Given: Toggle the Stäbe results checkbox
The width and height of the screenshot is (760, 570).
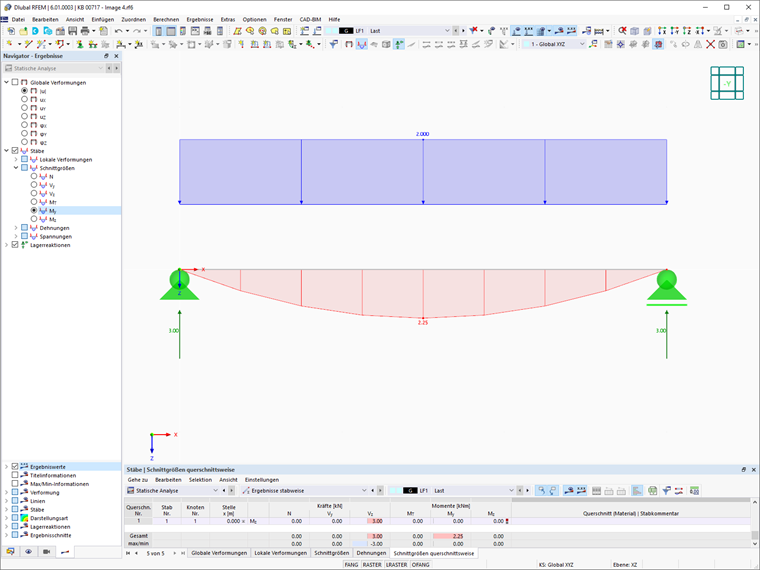Looking at the screenshot, I should click(x=15, y=151).
